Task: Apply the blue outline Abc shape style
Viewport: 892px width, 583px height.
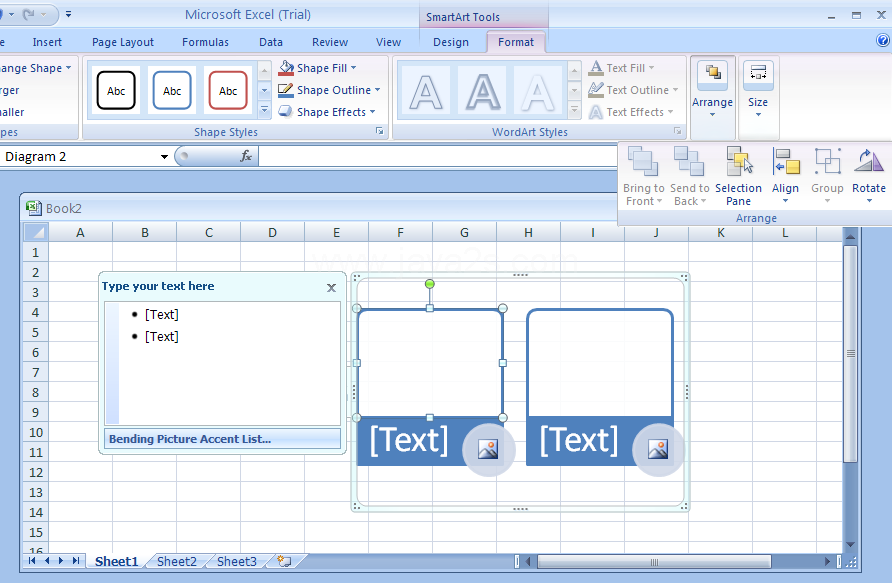Action: 172,90
